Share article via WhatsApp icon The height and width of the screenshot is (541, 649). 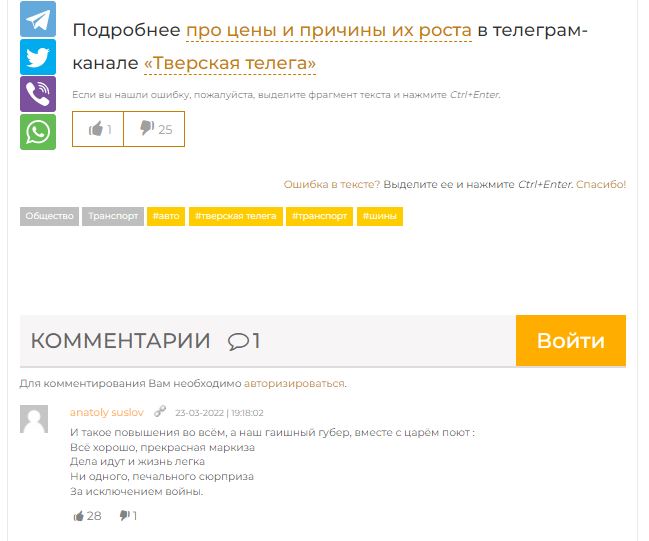click(38, 132)
